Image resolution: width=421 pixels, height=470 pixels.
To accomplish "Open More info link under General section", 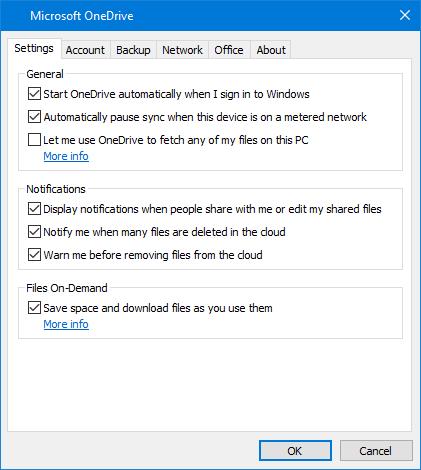I will (x=66, y=156).
